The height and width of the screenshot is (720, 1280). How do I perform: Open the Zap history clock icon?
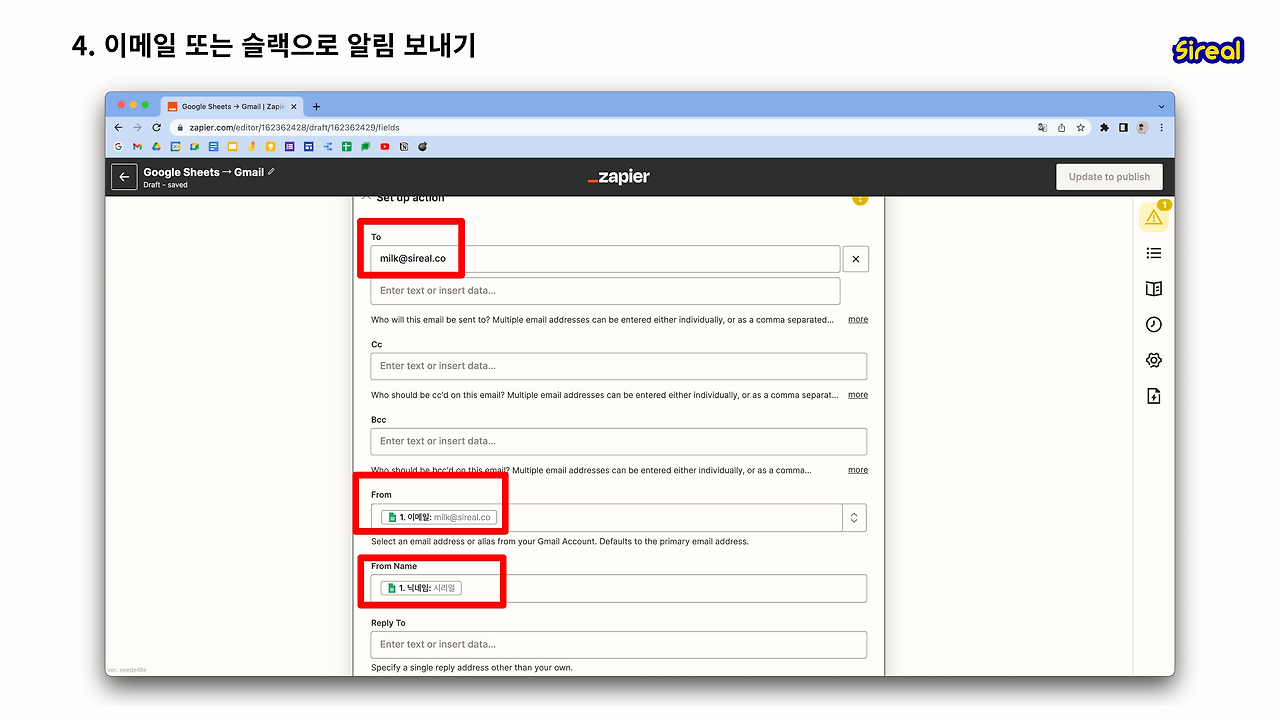(x=1154, y=325)
